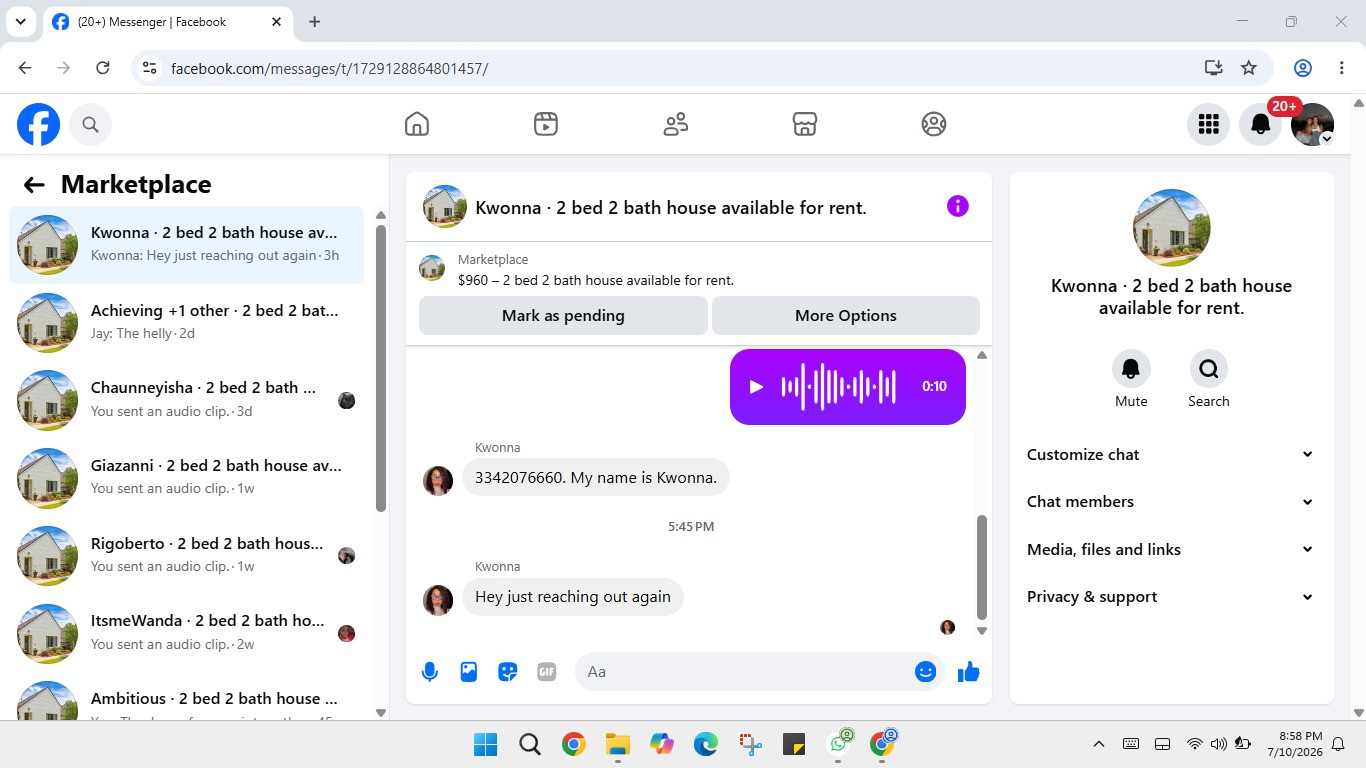Open the Kwonna conversation in the list
This screenshot has height=768, width=1366.
[186, 245]
